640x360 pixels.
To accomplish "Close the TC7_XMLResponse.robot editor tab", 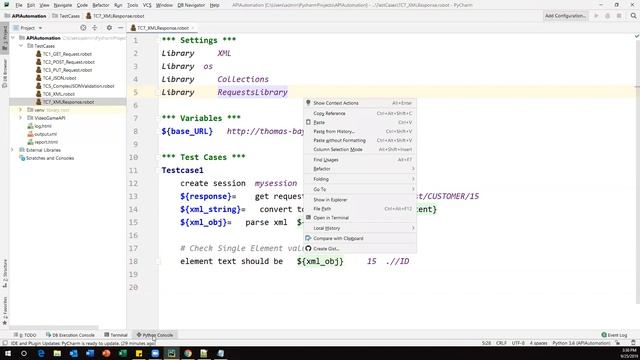I will [x=193, y=28].
